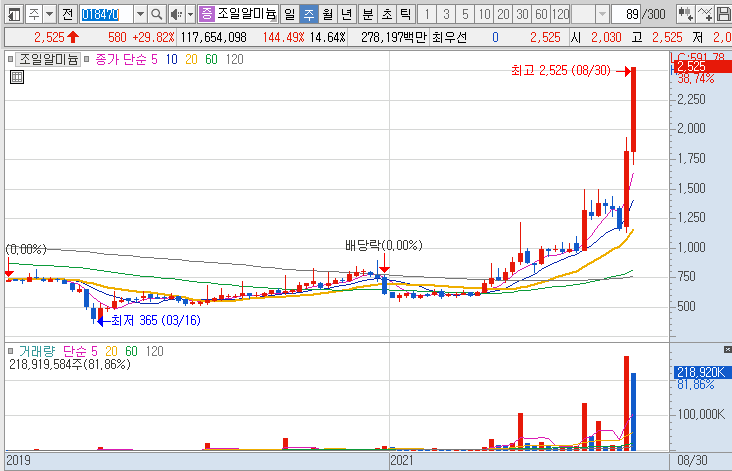Click the green 60 price moving average label

coord(211,59)
